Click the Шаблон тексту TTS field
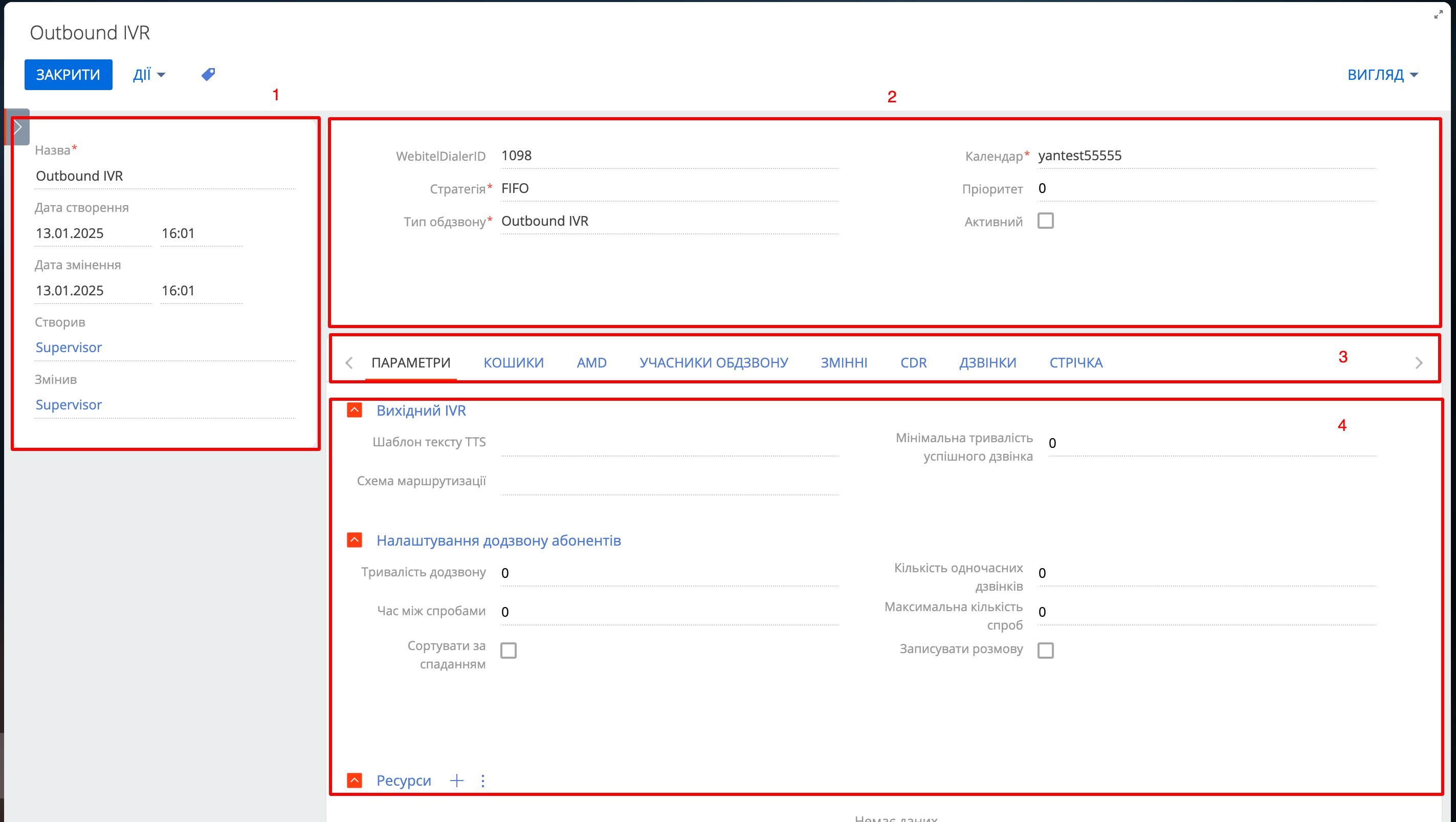The width and height of the screenshot is (1456, 822). click(x=670, y=443)
